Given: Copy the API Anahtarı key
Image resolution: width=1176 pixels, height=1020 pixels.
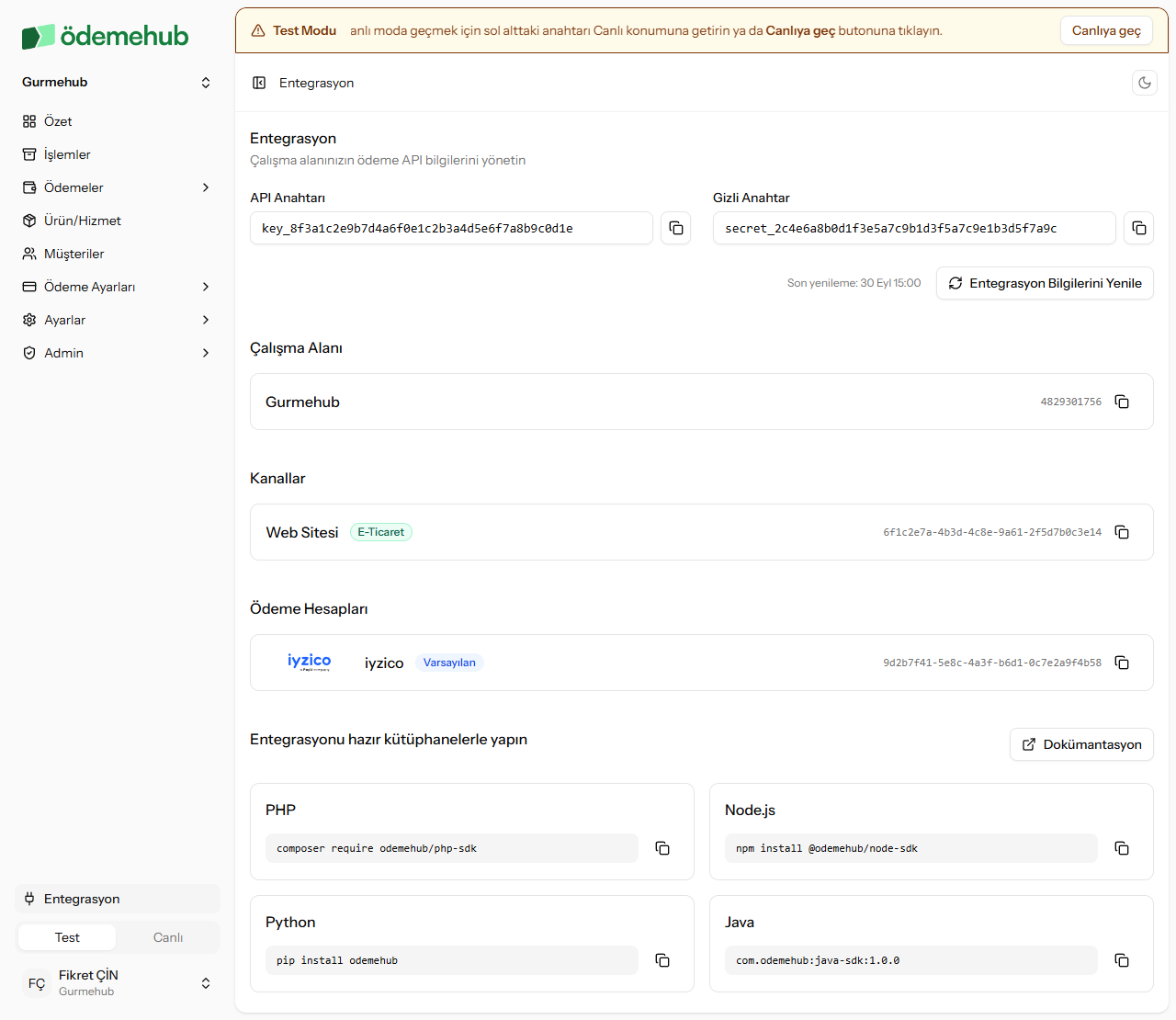Looking at the screenshot, I should pos(675,228).
